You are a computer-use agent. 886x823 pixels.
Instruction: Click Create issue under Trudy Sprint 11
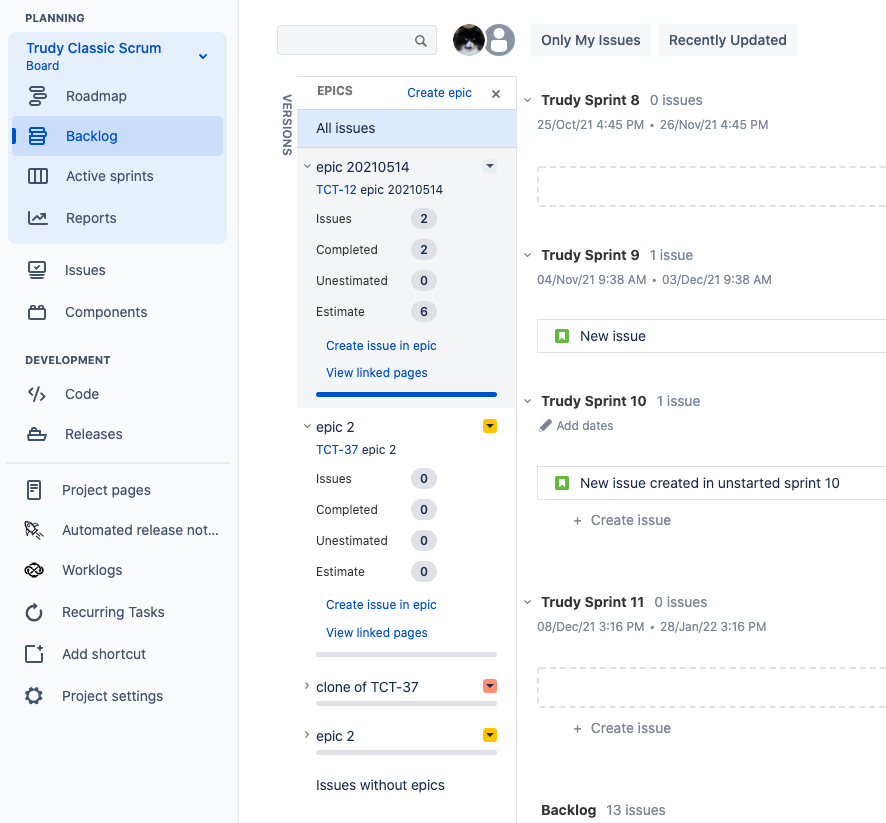(x=631, y=728)
